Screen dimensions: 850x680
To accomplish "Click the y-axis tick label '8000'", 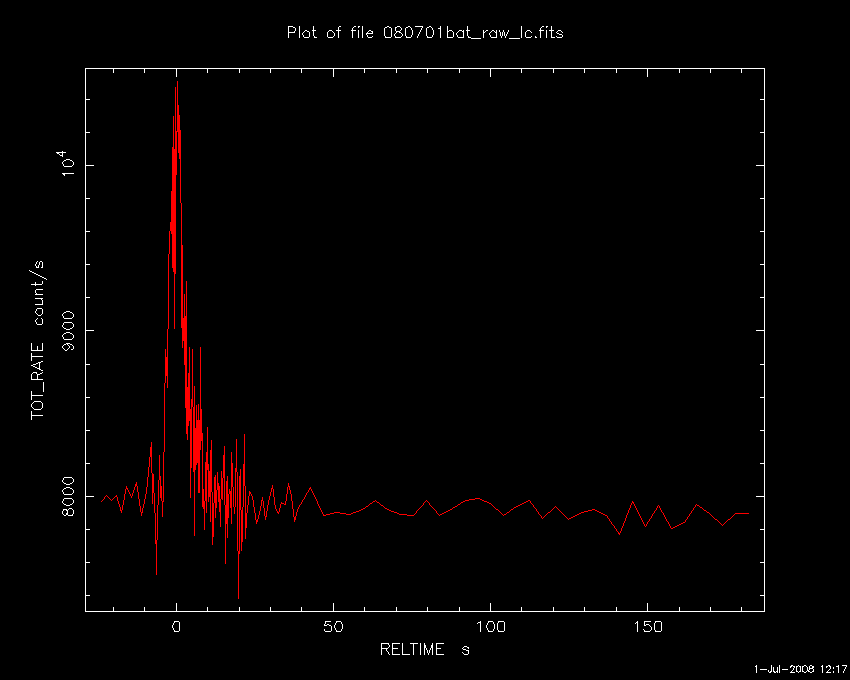I will [x=69, y=497].
